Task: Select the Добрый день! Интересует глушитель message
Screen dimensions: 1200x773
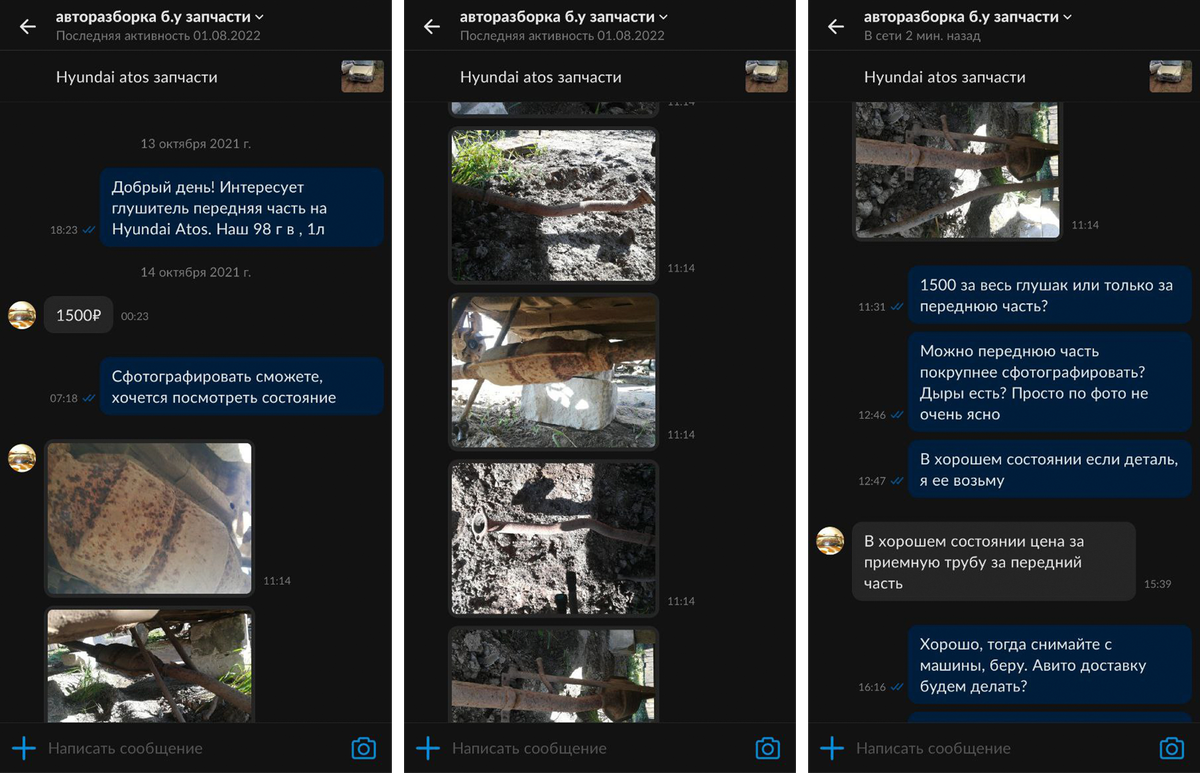Action: tap(241, 208)
